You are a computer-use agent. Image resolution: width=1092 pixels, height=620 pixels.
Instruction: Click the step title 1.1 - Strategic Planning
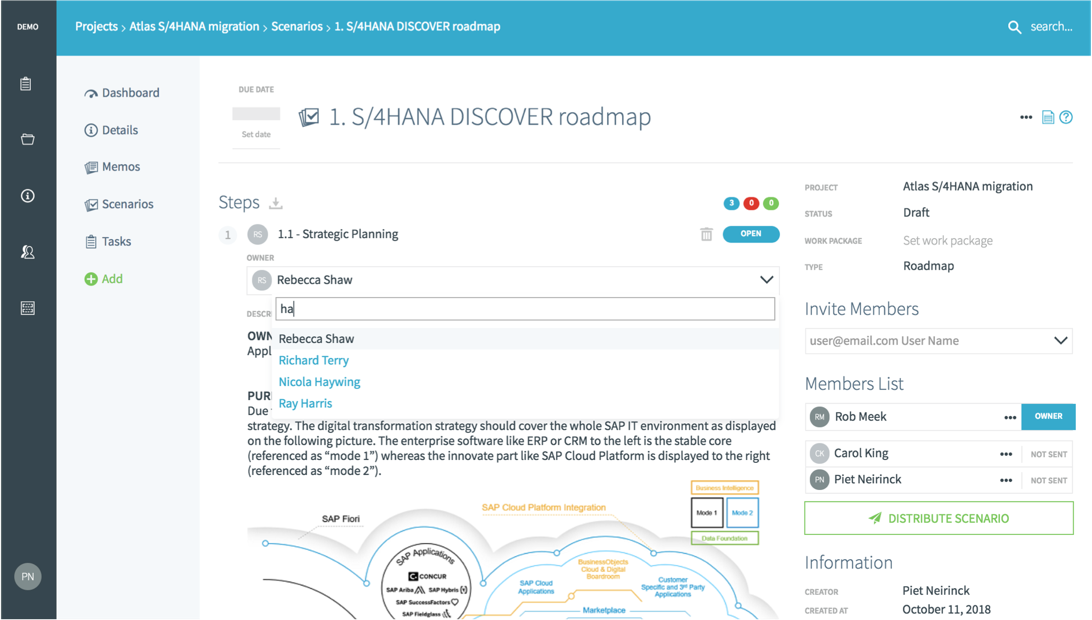338,234
